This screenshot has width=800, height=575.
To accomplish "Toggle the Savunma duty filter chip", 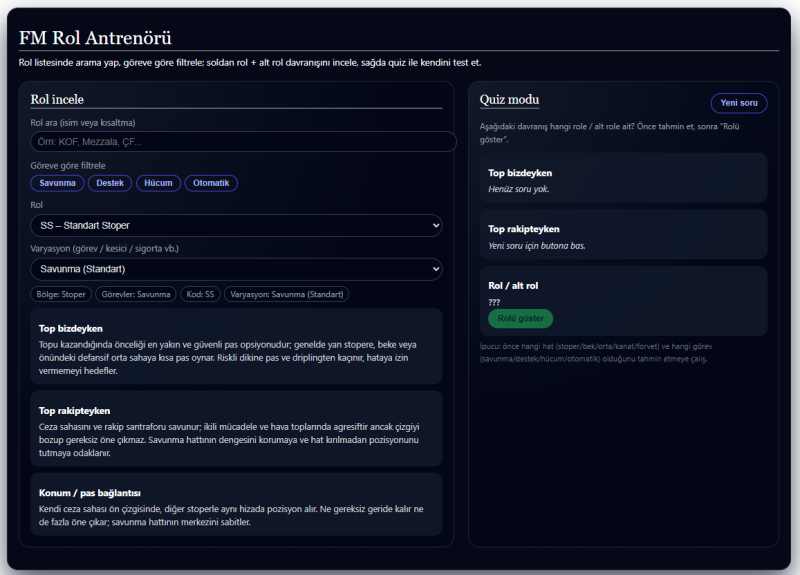I will (58, 183).
